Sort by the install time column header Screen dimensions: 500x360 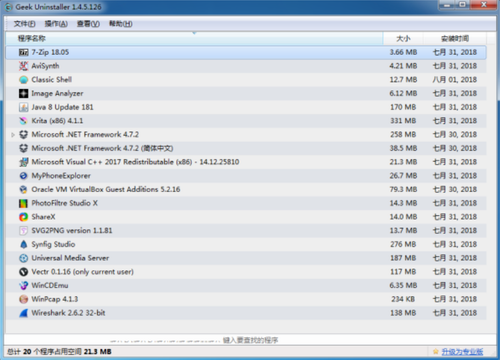pyautogui.click(x=455, y=39)
